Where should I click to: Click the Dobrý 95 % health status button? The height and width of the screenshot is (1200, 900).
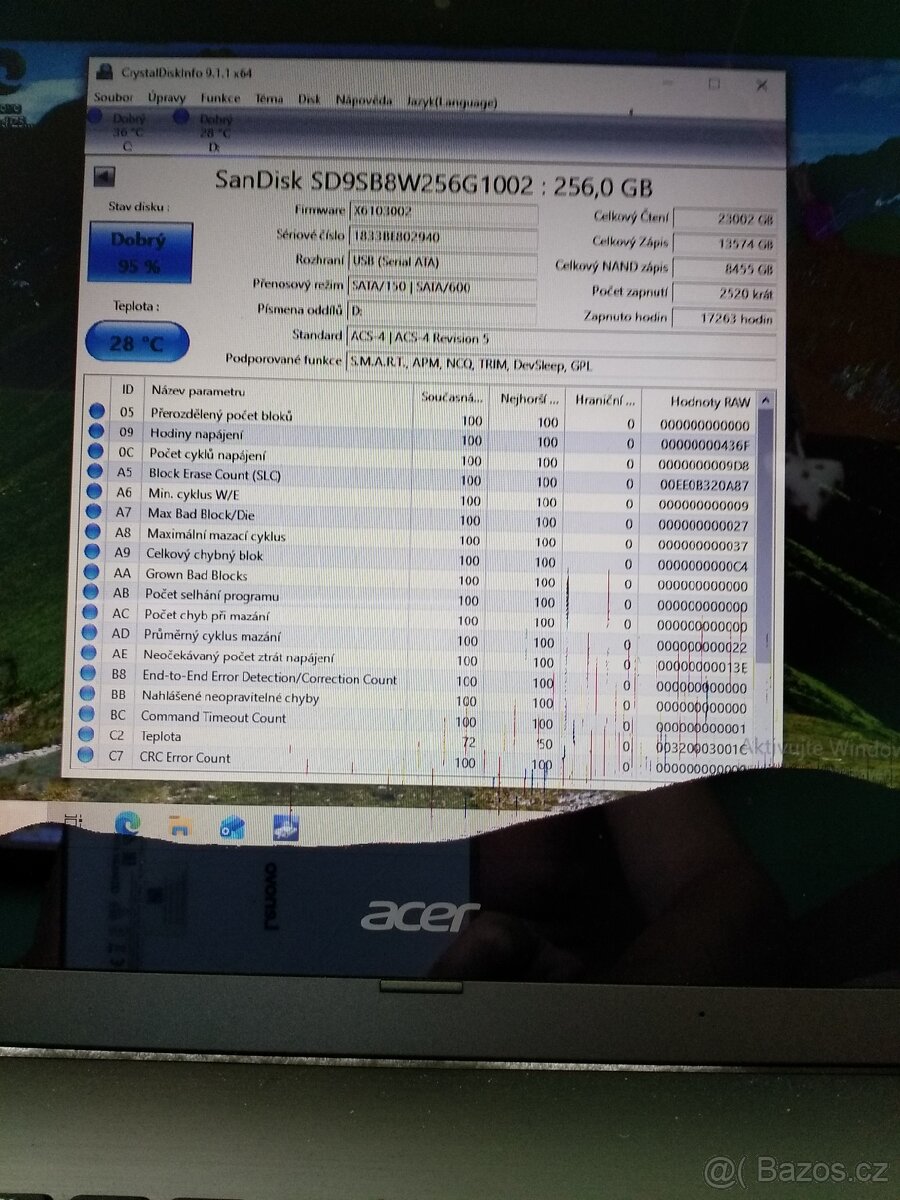pyautogui.click(x=139, y=252)
